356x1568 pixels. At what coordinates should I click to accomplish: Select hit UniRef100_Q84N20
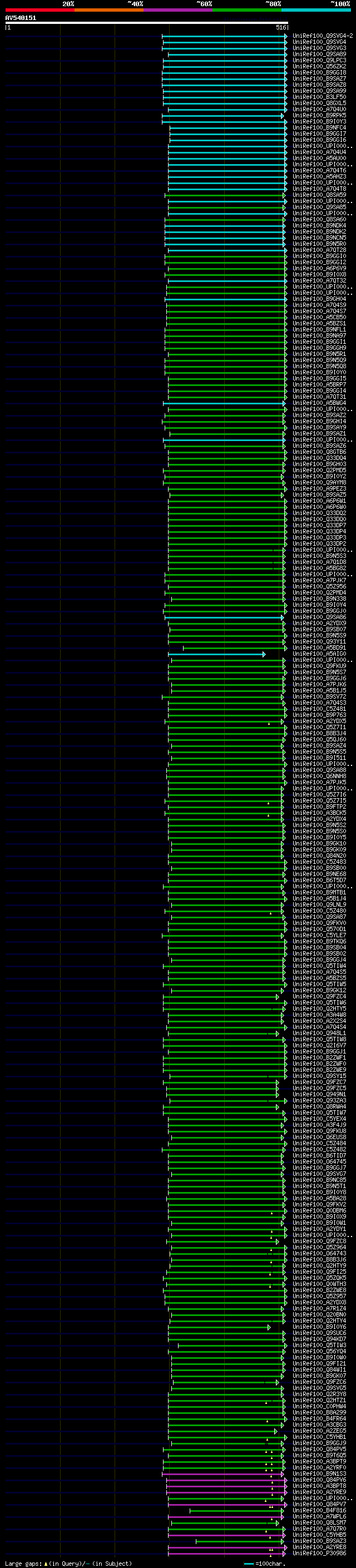pos(319,856)
